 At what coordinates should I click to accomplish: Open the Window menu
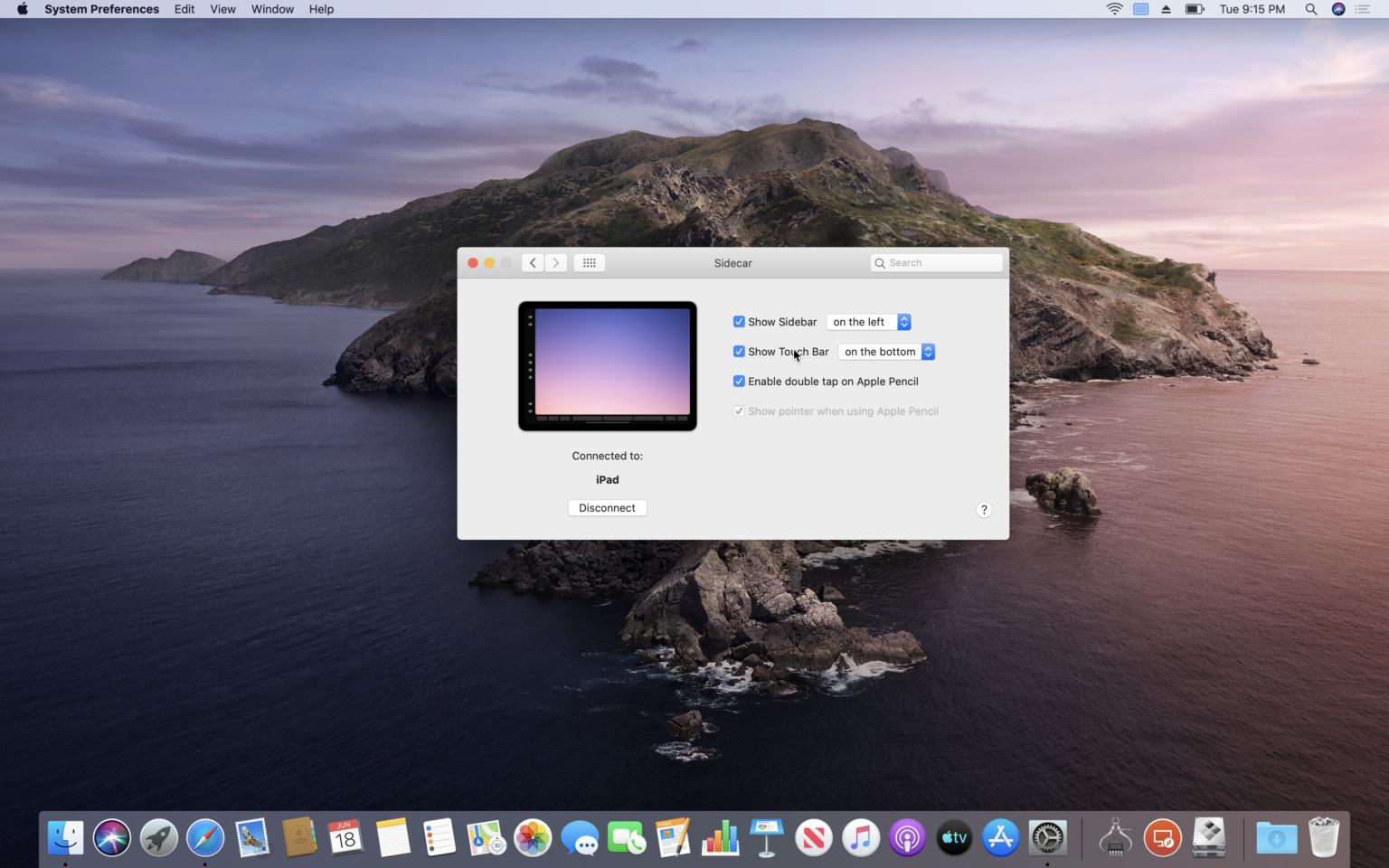[272, 9]
